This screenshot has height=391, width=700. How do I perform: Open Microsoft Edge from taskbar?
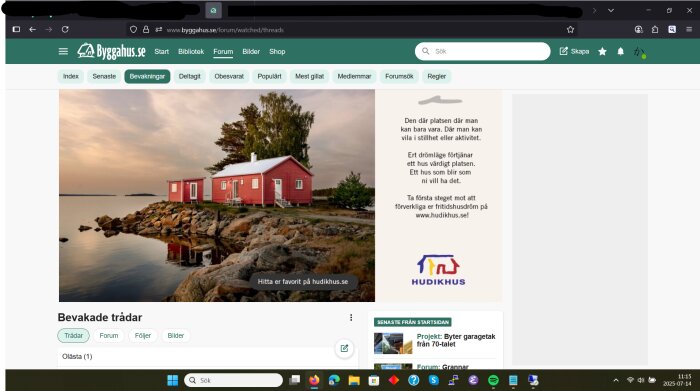click(334, 380)
